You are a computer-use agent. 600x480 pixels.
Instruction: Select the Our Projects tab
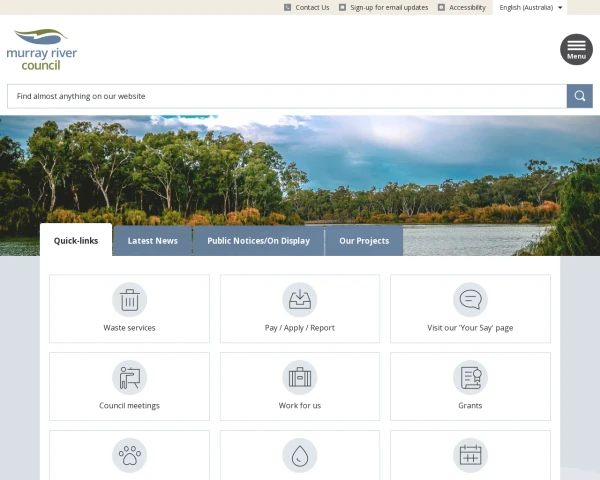point(364,241)
